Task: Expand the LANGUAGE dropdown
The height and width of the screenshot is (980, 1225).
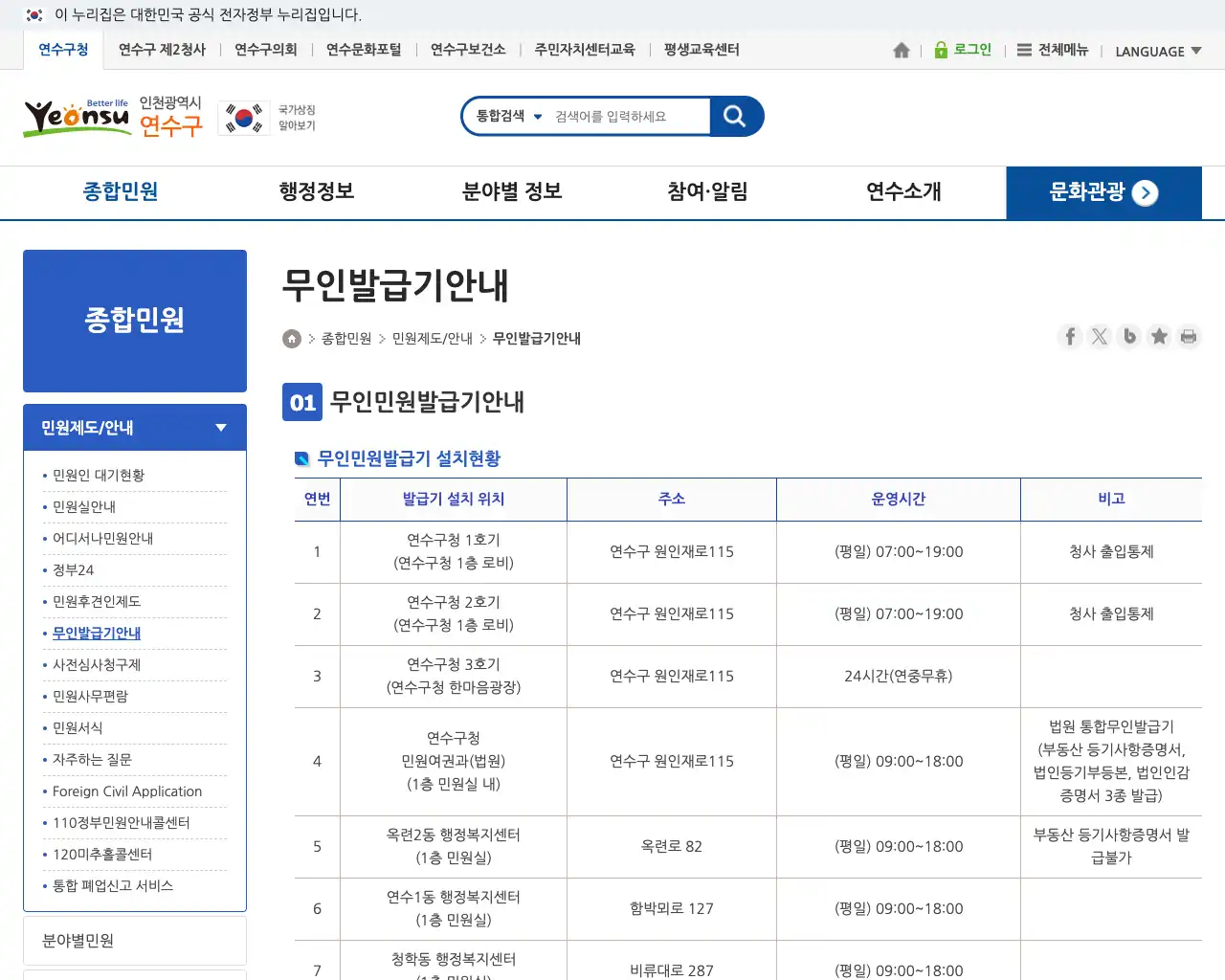Action: coord(1158,52)
